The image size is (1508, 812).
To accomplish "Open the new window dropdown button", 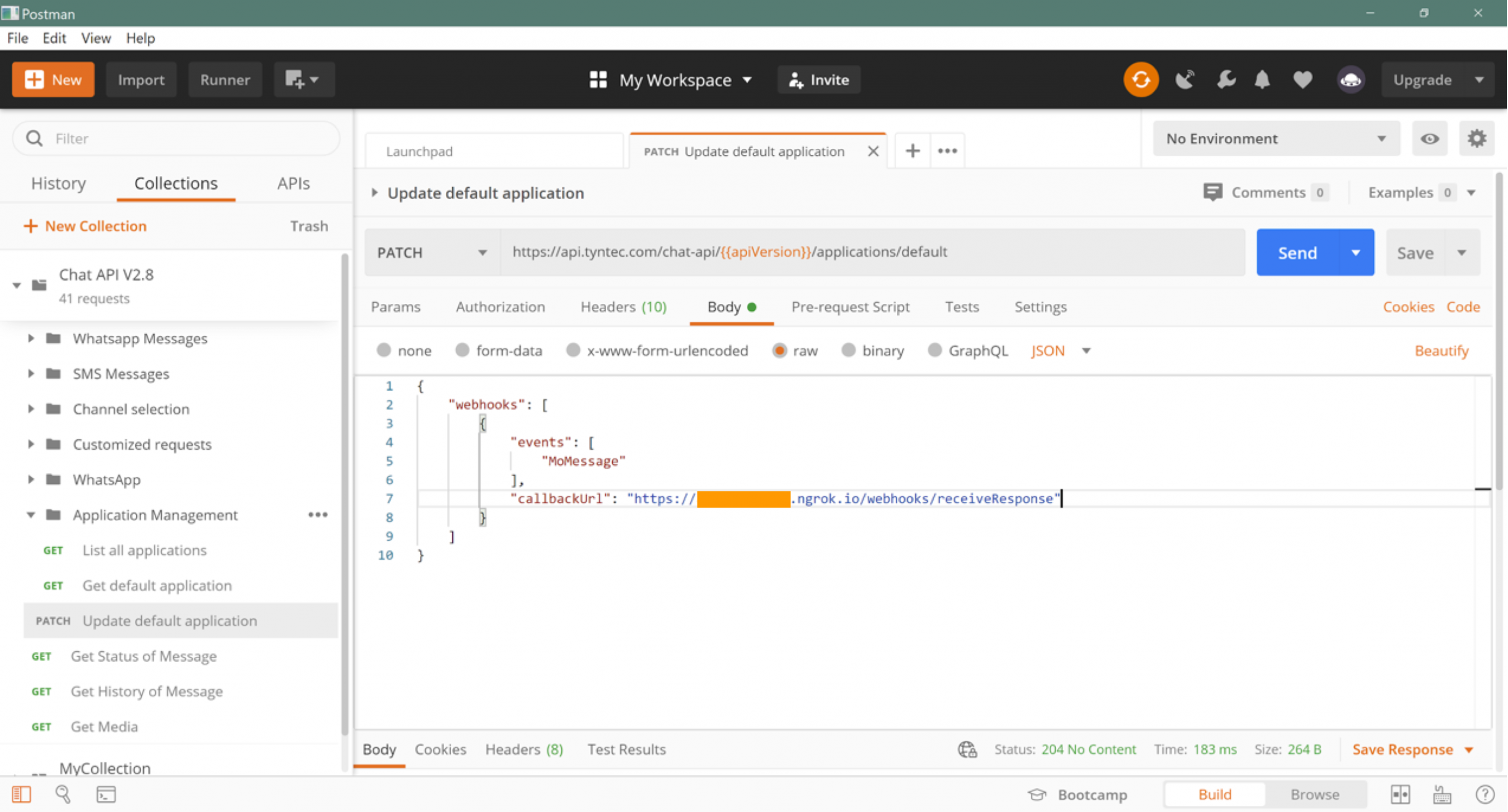I will pos(304,79).
